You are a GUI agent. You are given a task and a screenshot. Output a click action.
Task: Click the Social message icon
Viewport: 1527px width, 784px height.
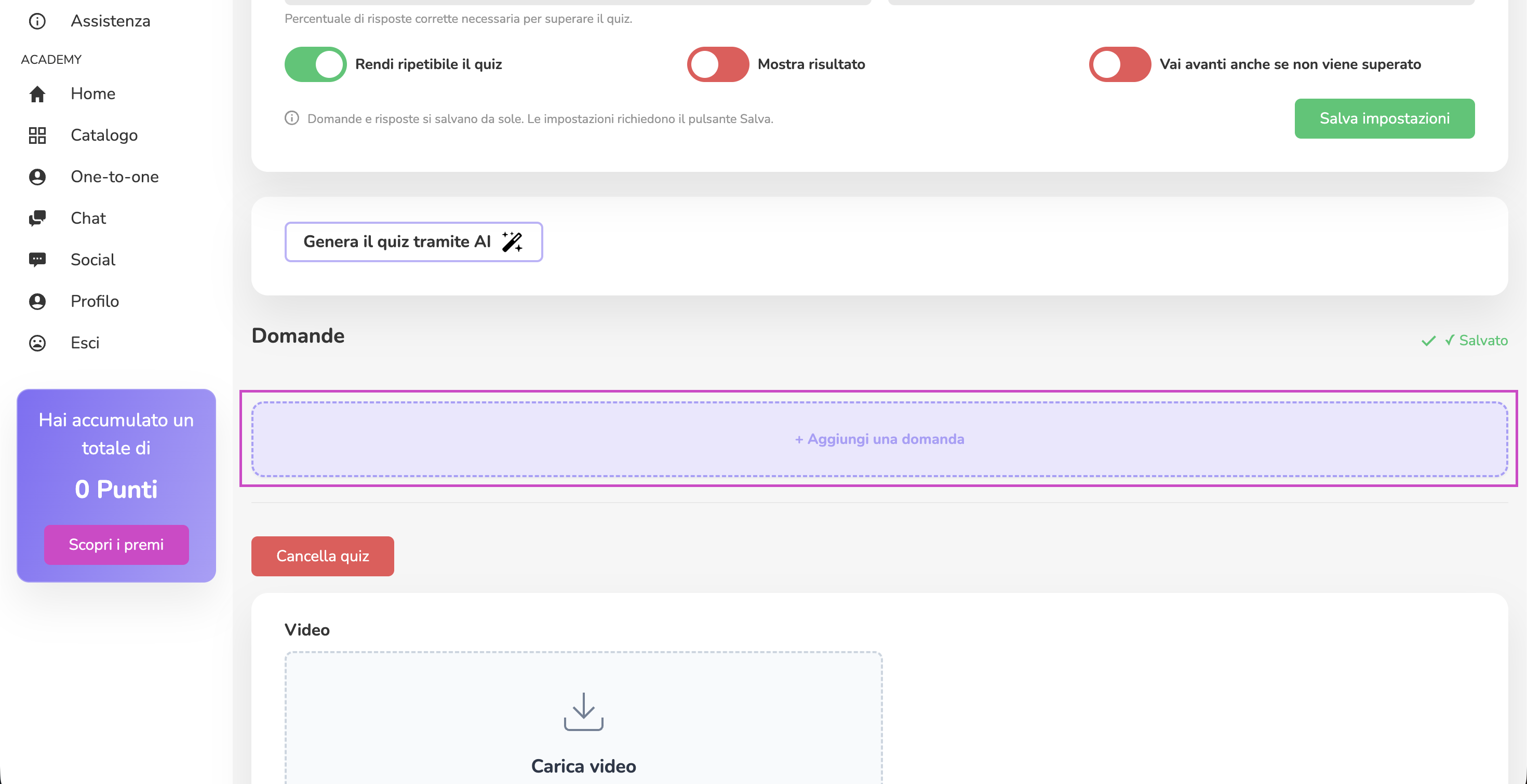click(37, 260)
